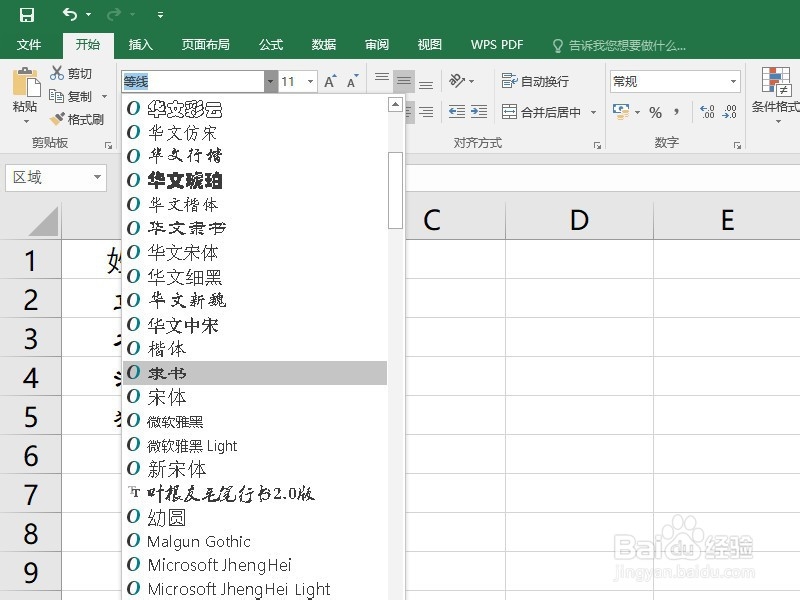Click 条件格式 conditional formatting

(777, 95)
